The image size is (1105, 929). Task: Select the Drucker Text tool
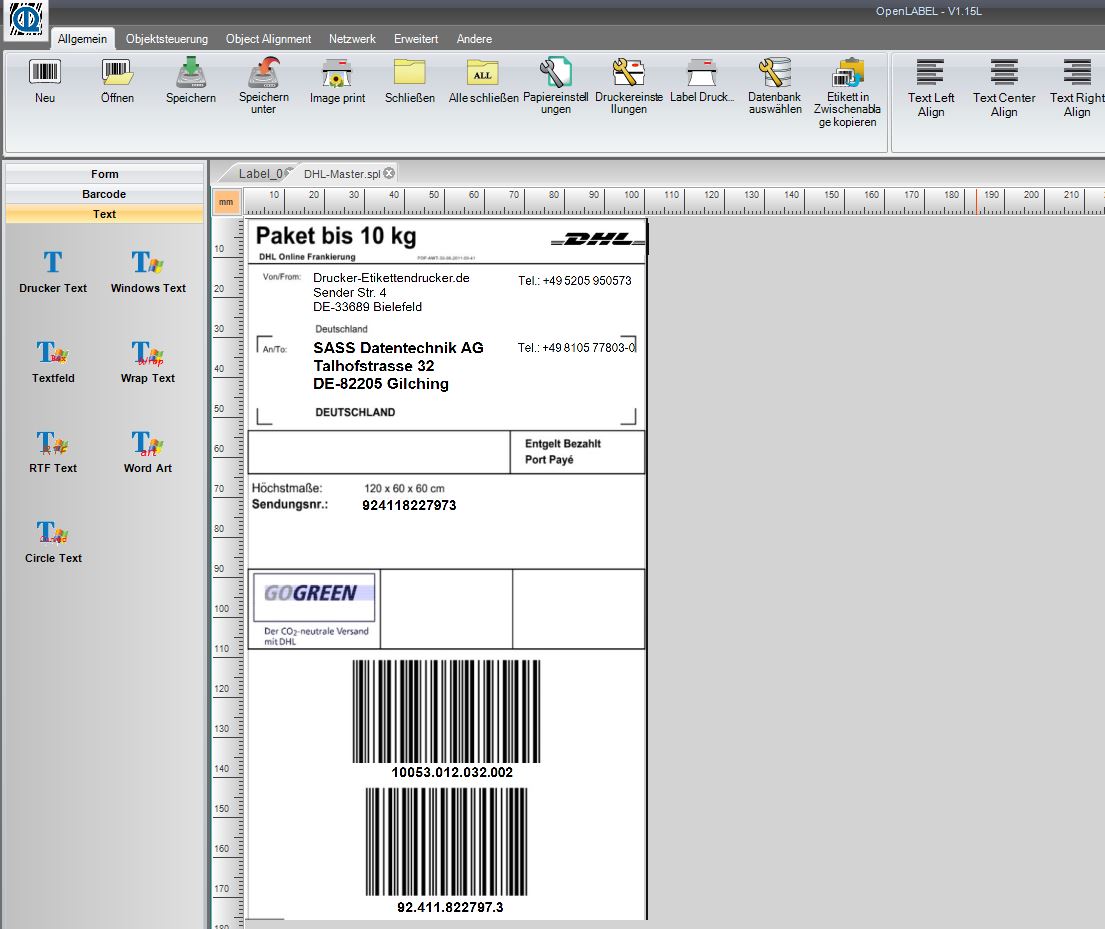click(53, 272)
